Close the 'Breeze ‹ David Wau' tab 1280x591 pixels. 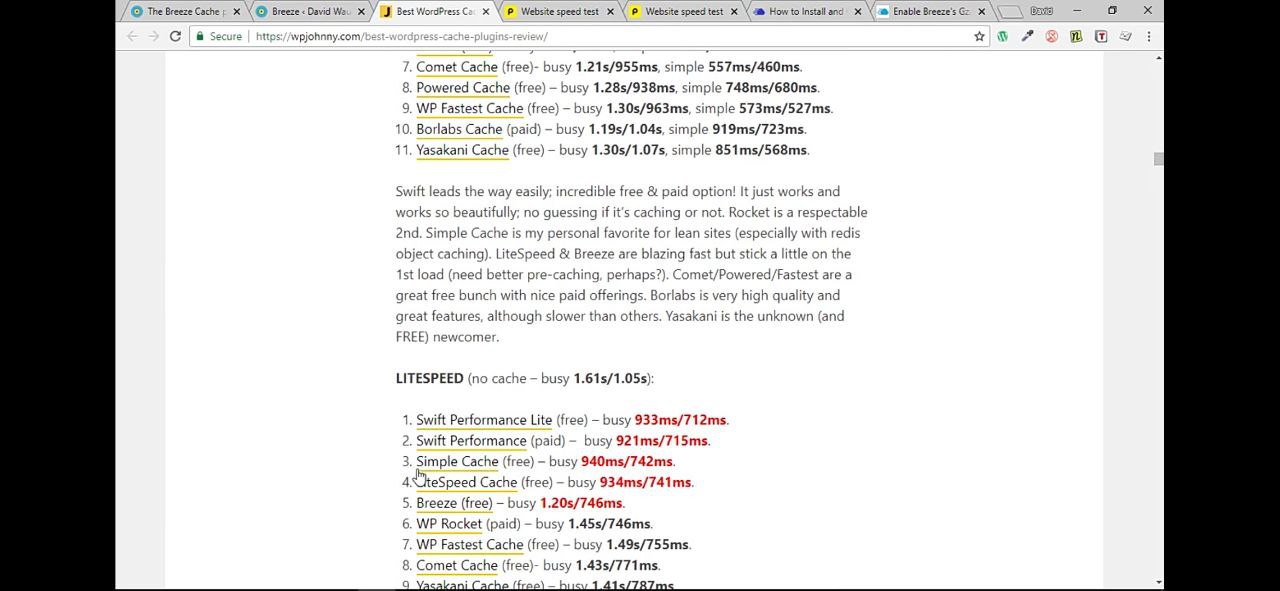[x=361, y=11]
